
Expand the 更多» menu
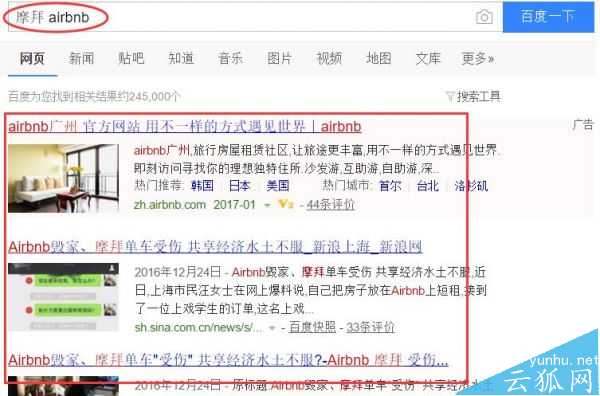[478, 59]
